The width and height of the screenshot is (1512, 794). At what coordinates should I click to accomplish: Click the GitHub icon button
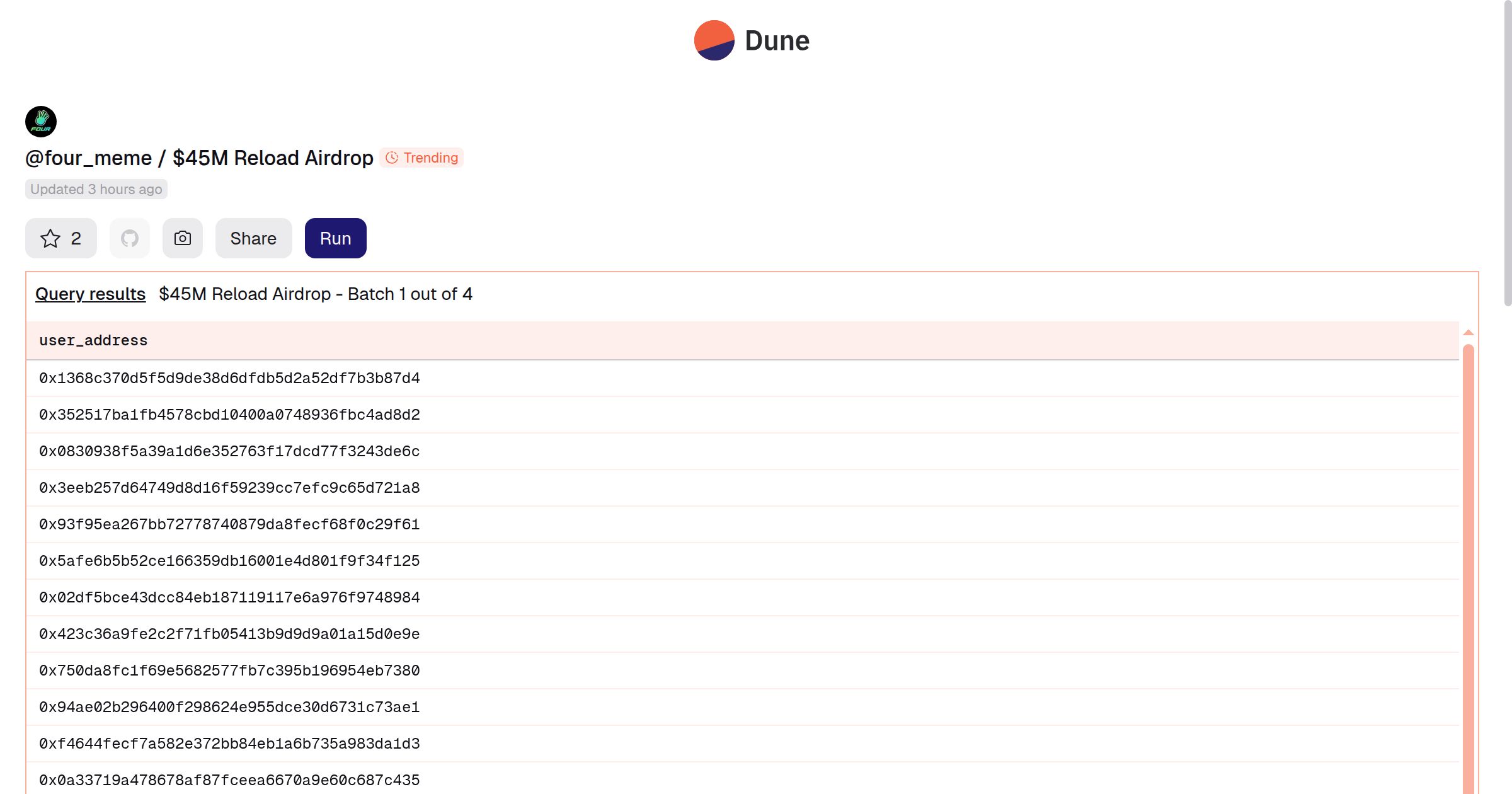pos(130,238)
